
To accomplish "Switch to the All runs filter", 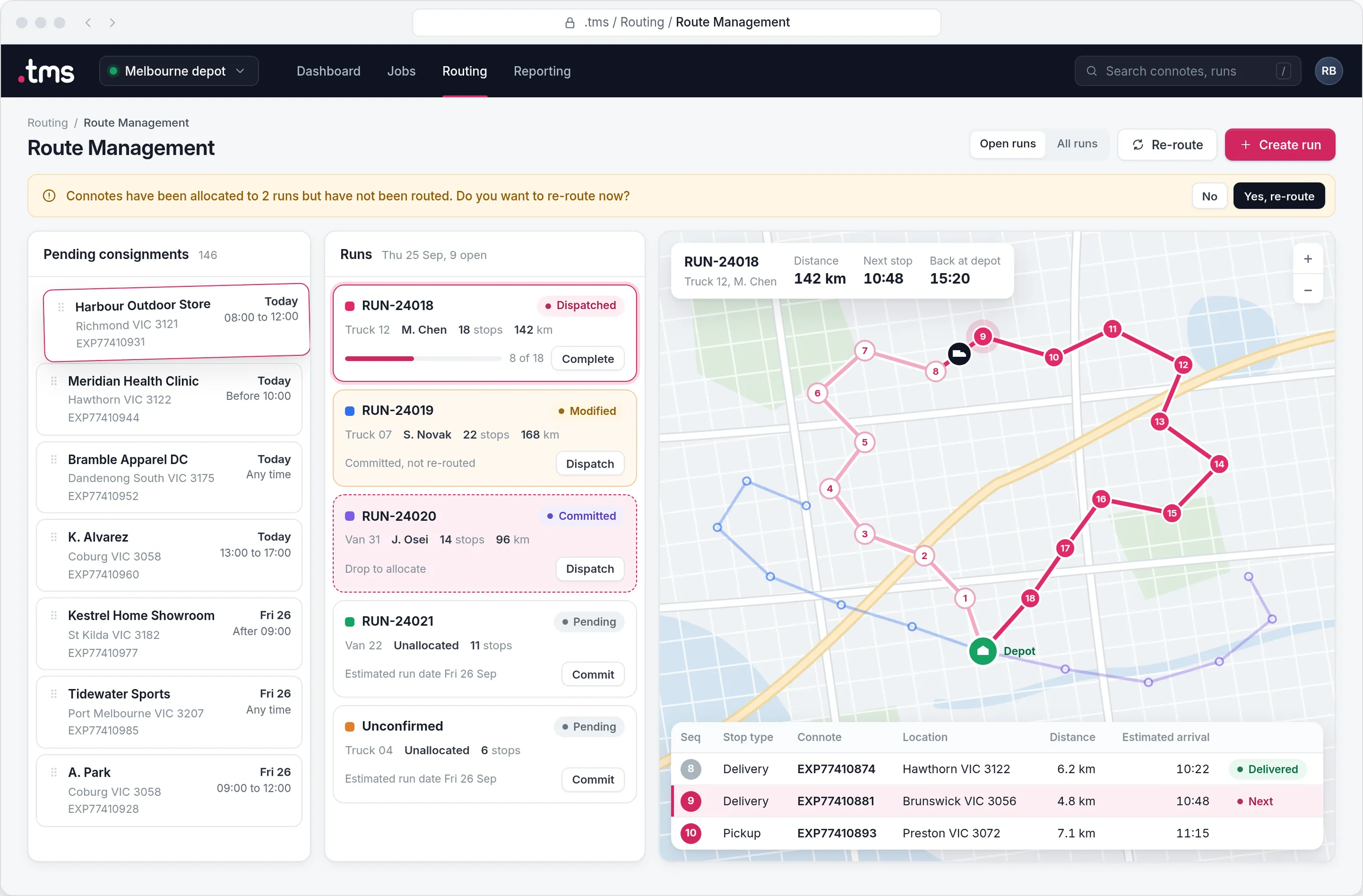I will (1077, 144).
